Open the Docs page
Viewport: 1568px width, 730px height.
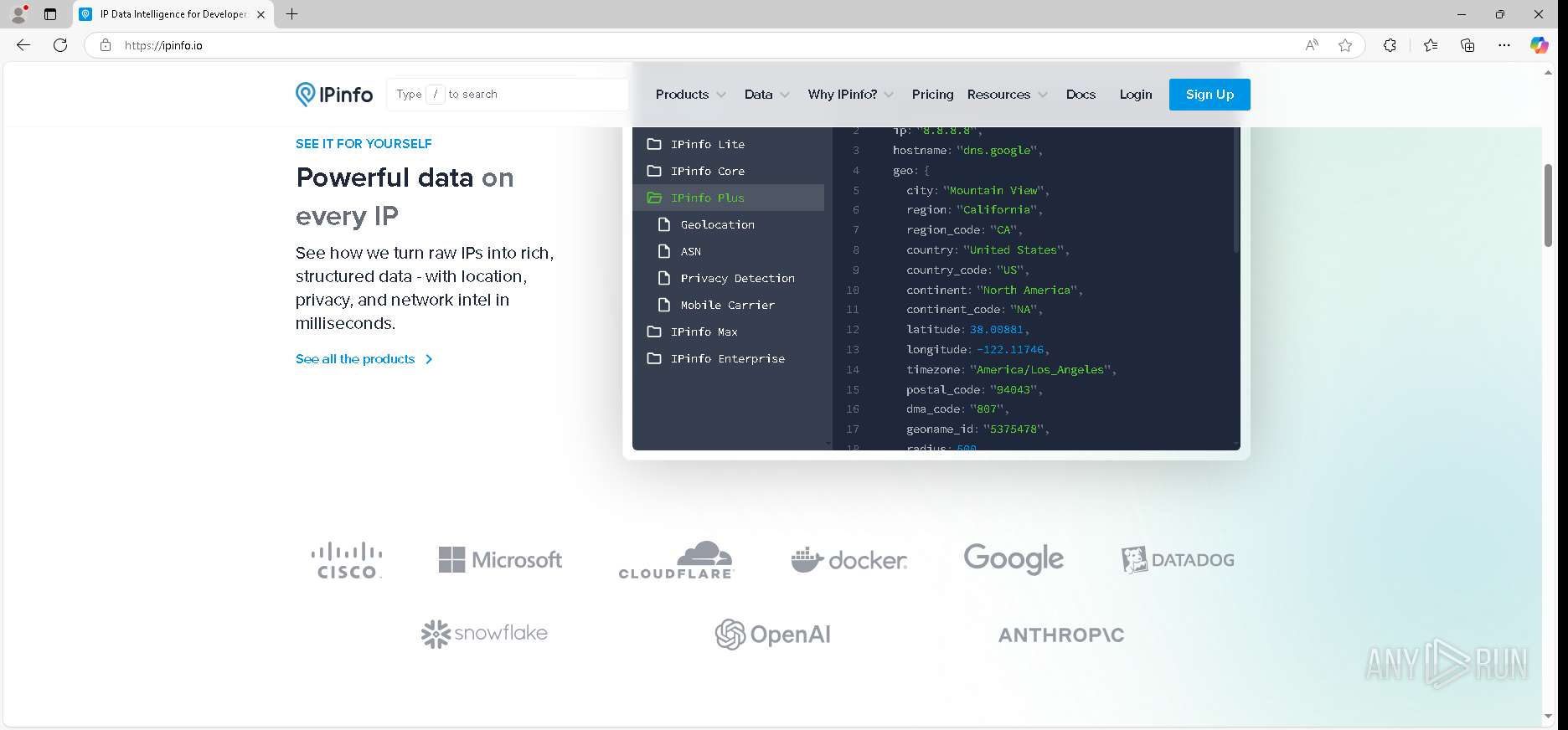click(x=1081, y=95)
